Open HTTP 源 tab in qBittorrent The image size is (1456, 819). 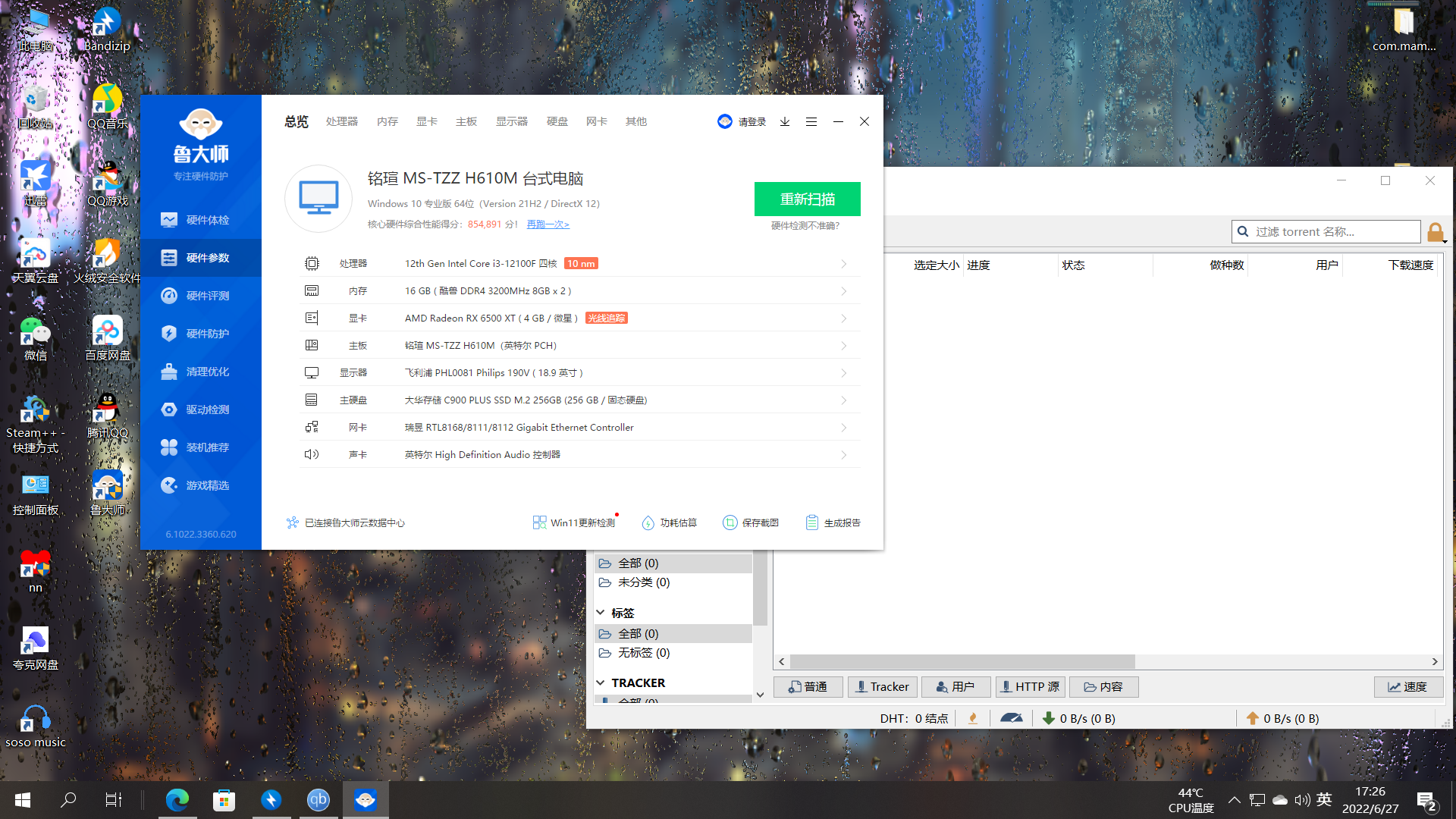[x=1030, y=687]
